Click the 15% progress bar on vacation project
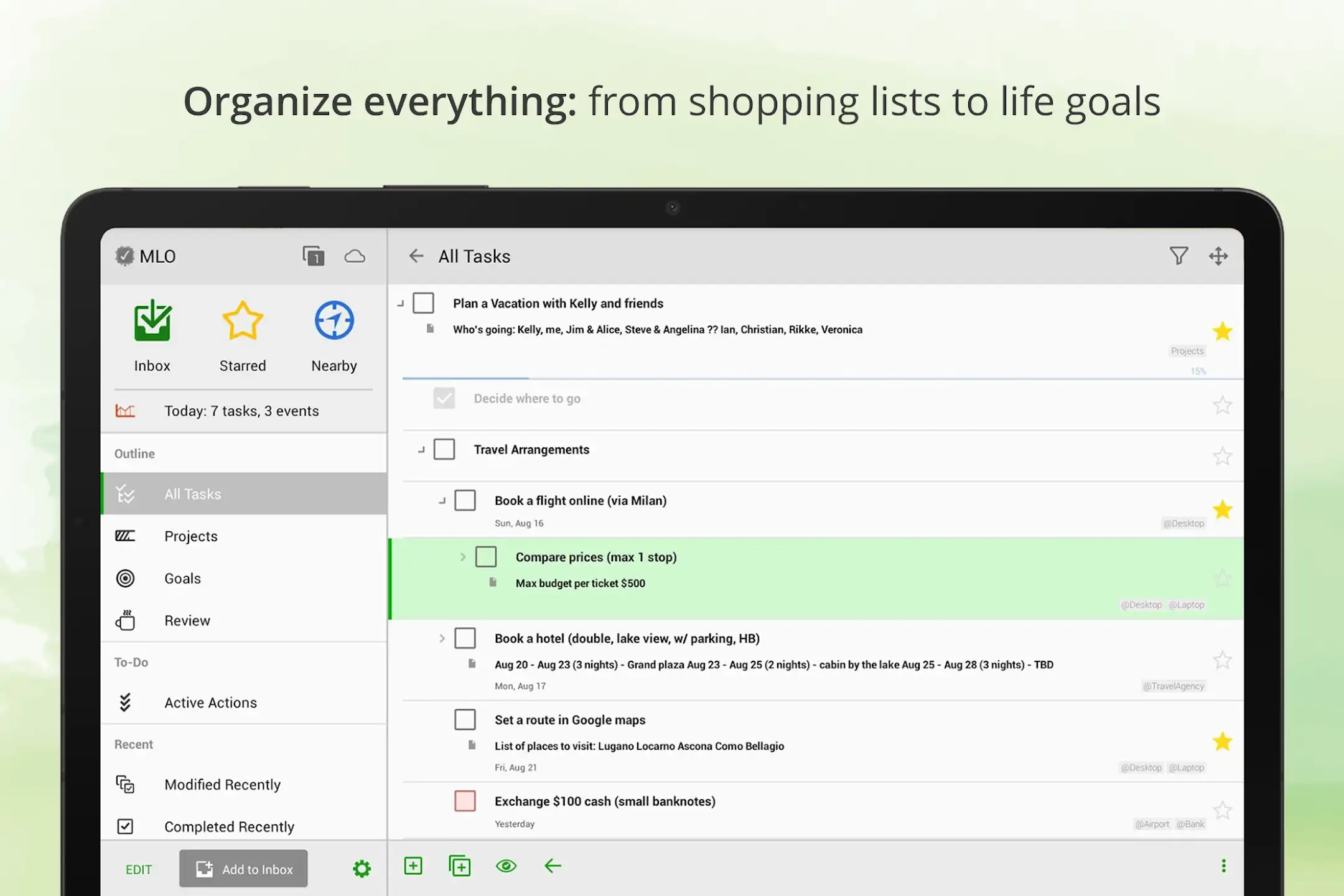Image resolution: width=1344 pixels, height=896 pixels. 822,378
